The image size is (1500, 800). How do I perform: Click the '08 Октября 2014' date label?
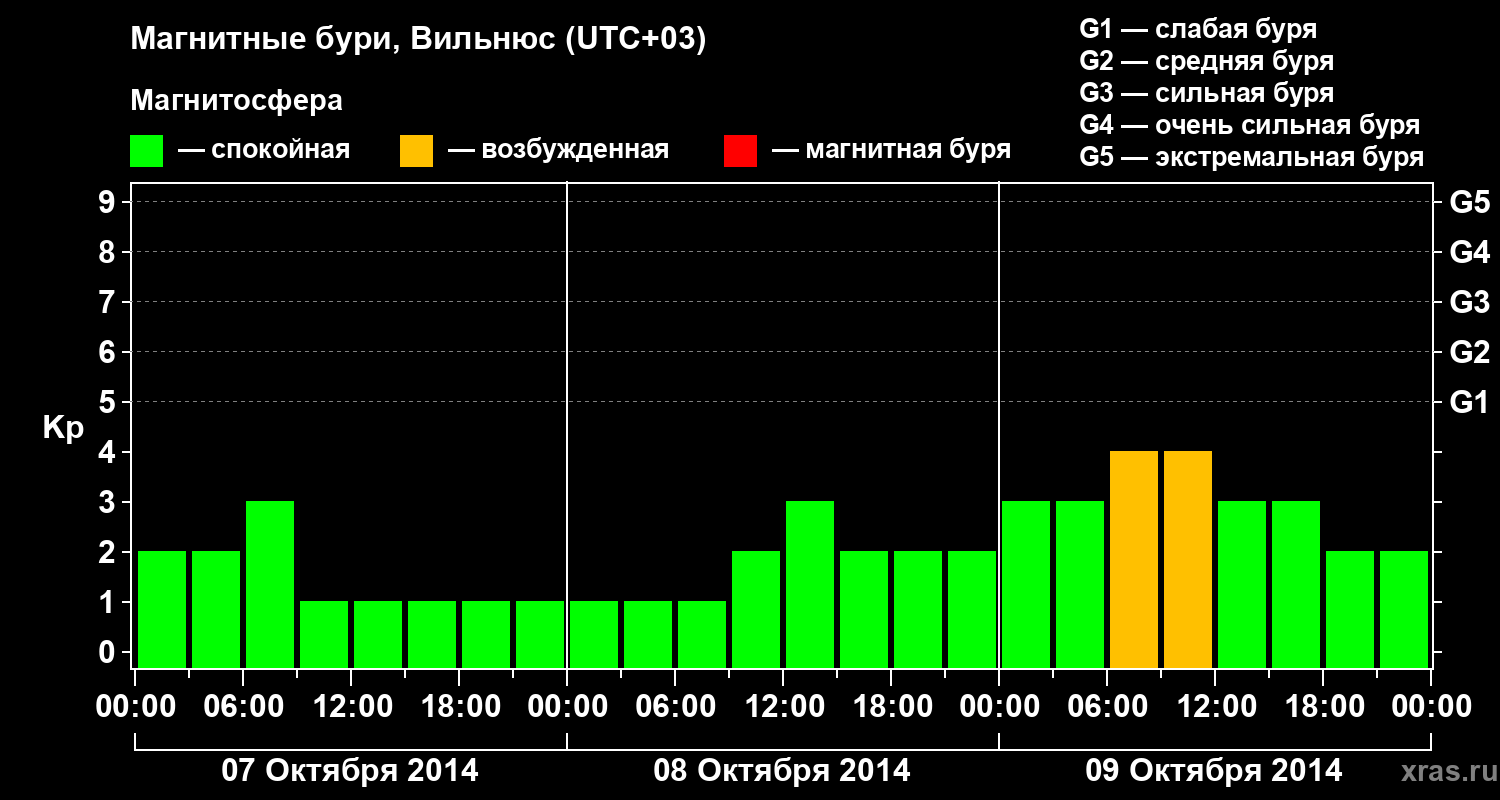pos(782,771)
